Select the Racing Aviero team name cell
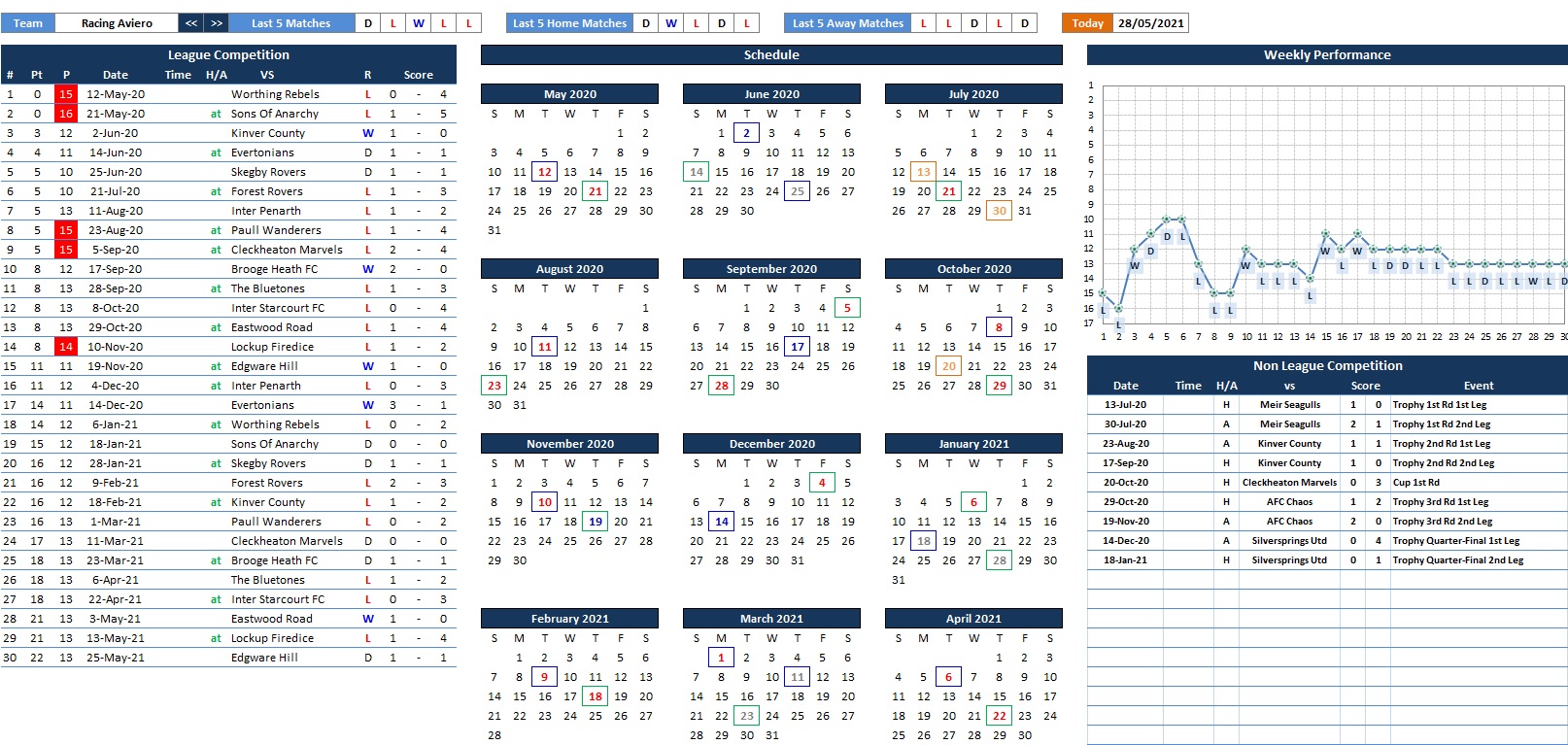1568x745 pixels. point(117,23)
